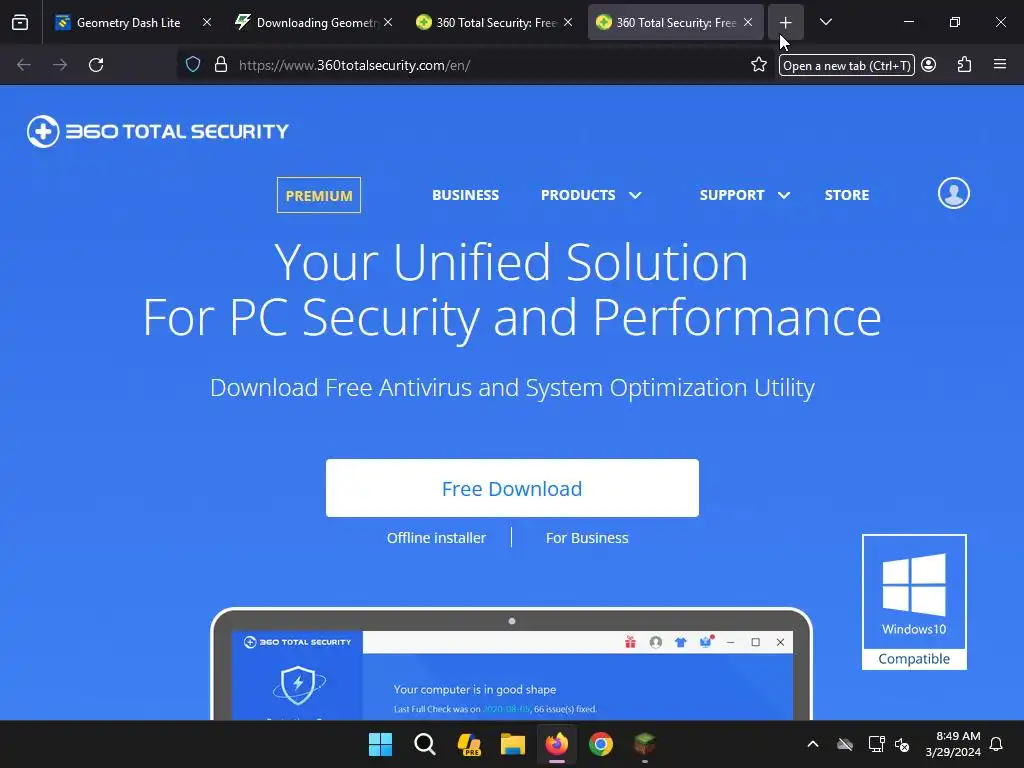Close the first 360 Total Security tab

568,22
